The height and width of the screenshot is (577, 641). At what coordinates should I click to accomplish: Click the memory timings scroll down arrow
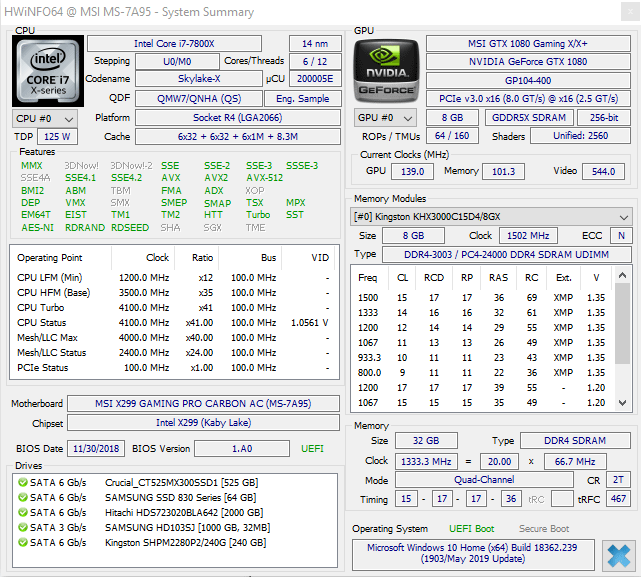click(622, 403)
